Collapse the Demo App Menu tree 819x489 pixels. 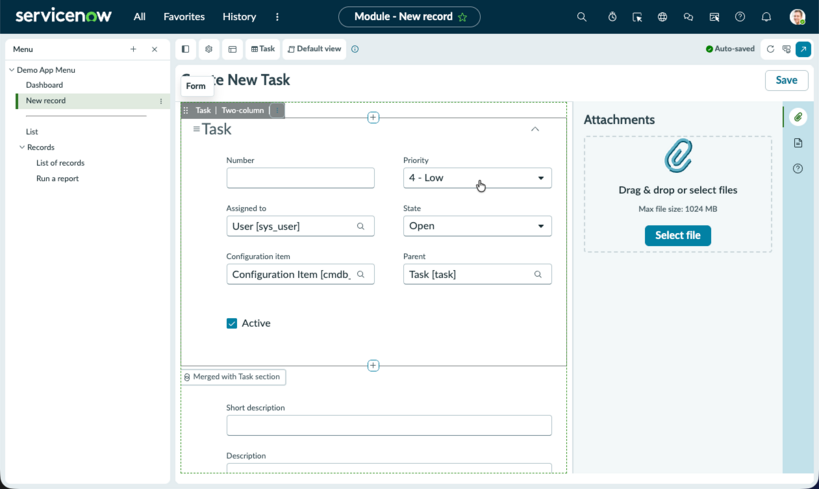pos(11,69)
